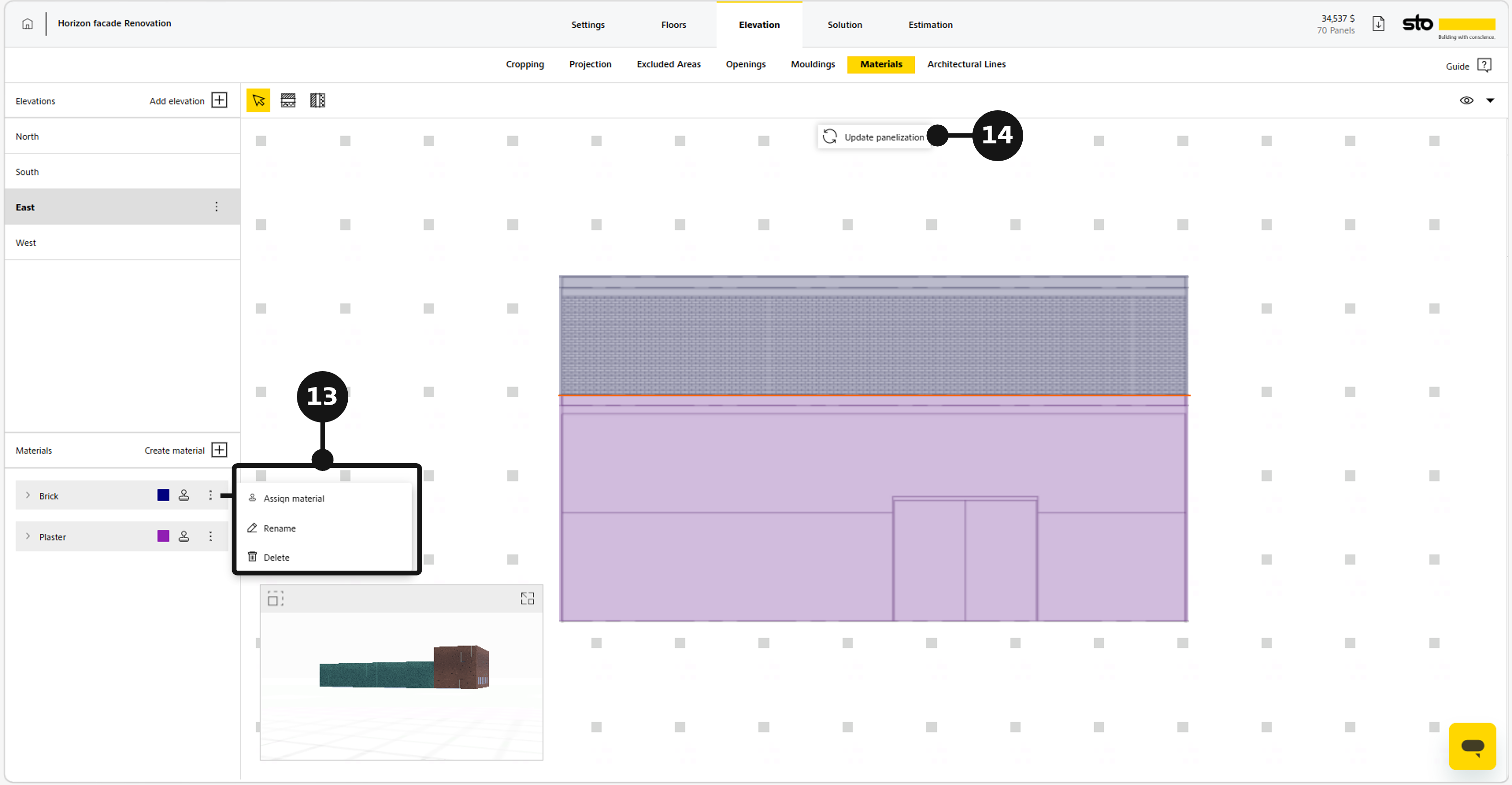Screen dimensions: 1512x785
Task: Go to the Openings sub-tab
Action: 745,65
